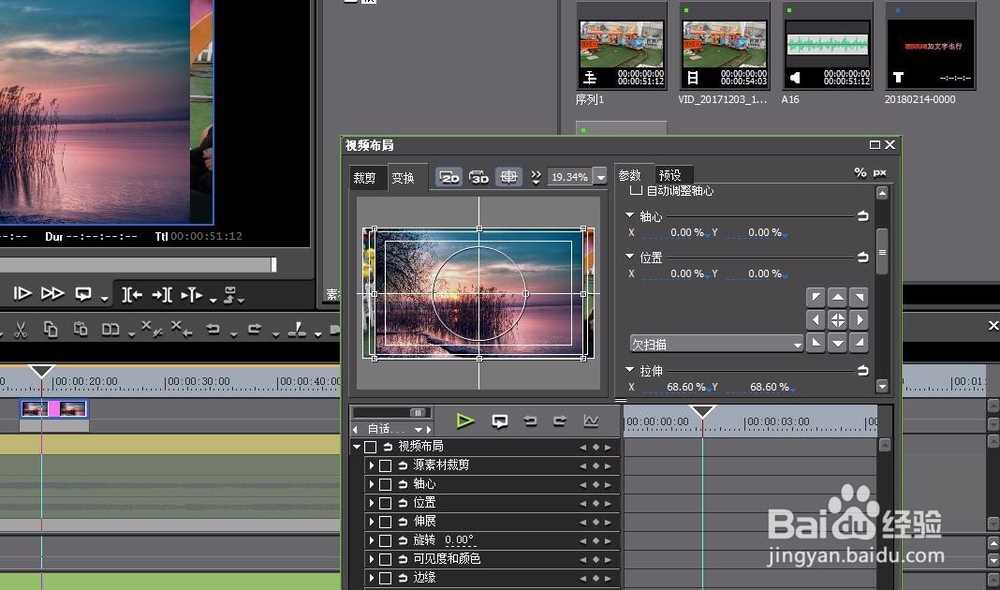Switch to 2D mode in video layout

click(x=449, y=177)
